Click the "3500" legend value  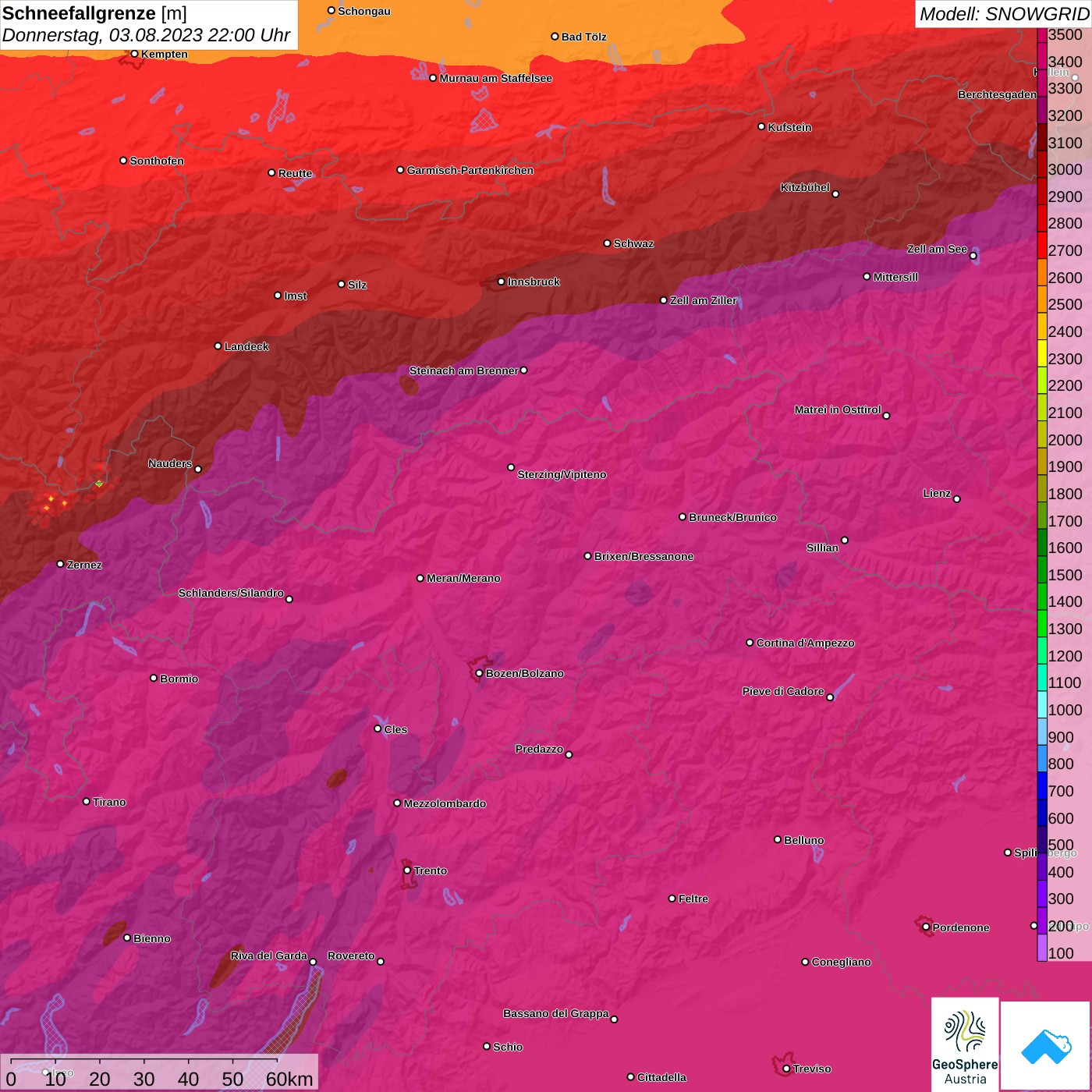point(1065,34)
